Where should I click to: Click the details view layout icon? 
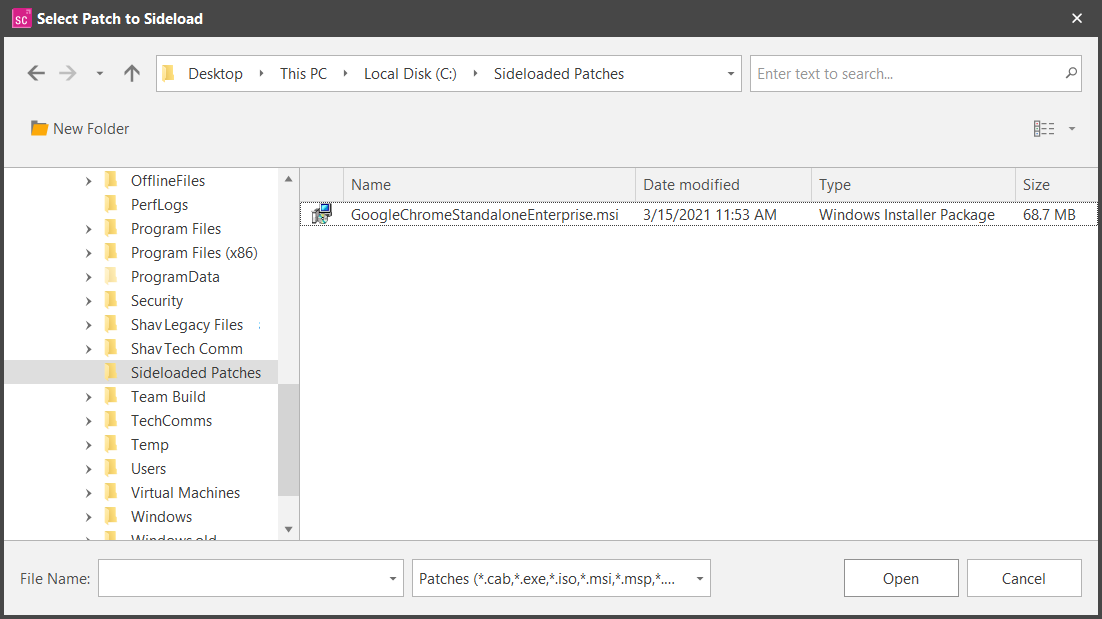[x=1044, y=128]
